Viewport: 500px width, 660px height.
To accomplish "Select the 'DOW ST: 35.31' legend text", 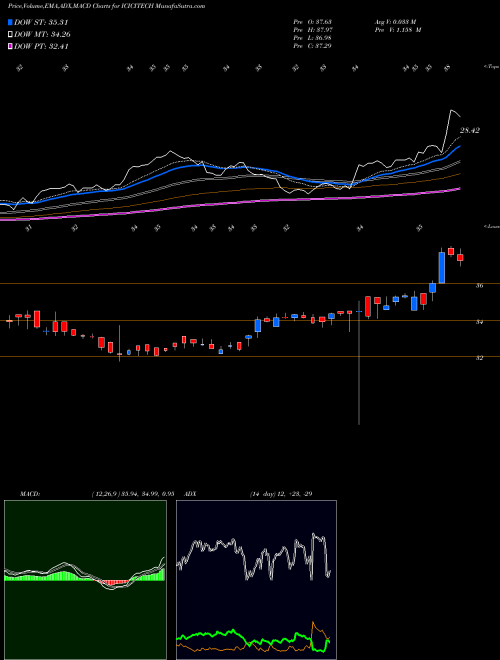I will [x=41, y=22].
